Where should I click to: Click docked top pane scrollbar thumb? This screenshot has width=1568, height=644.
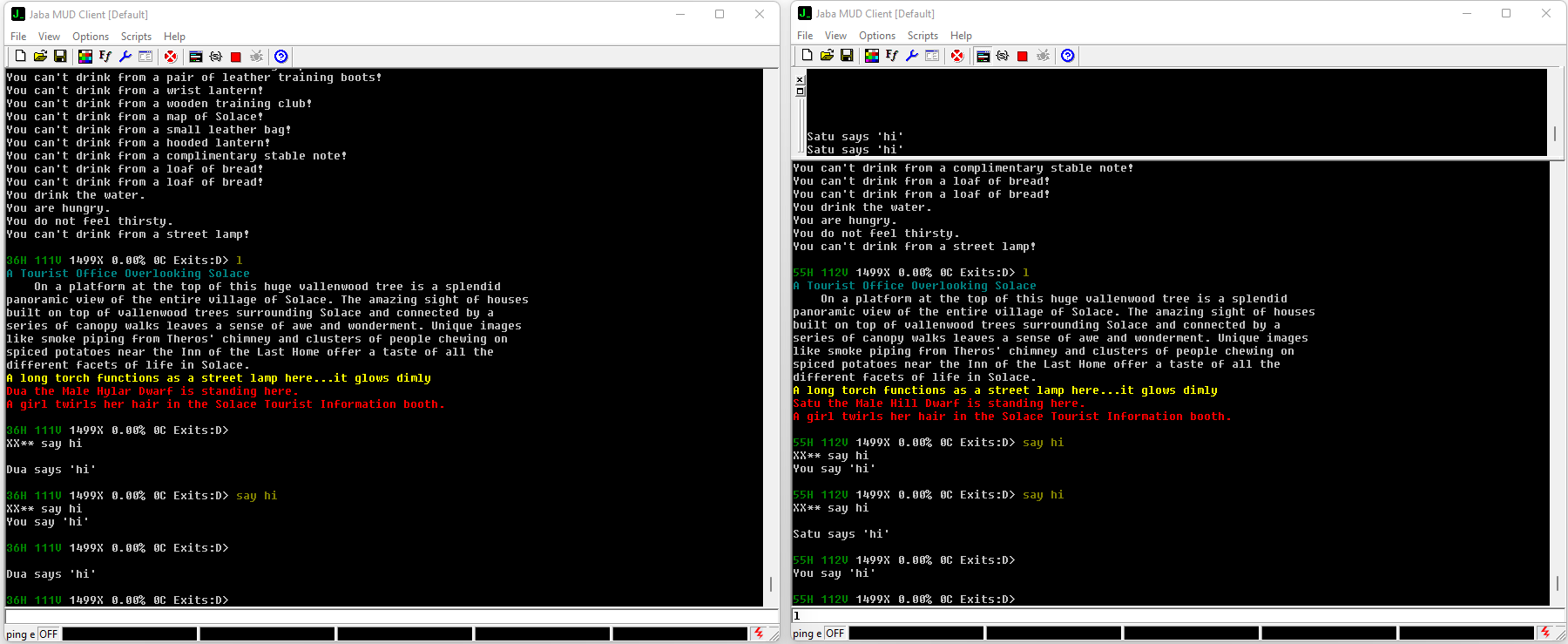pos(1555,134)
